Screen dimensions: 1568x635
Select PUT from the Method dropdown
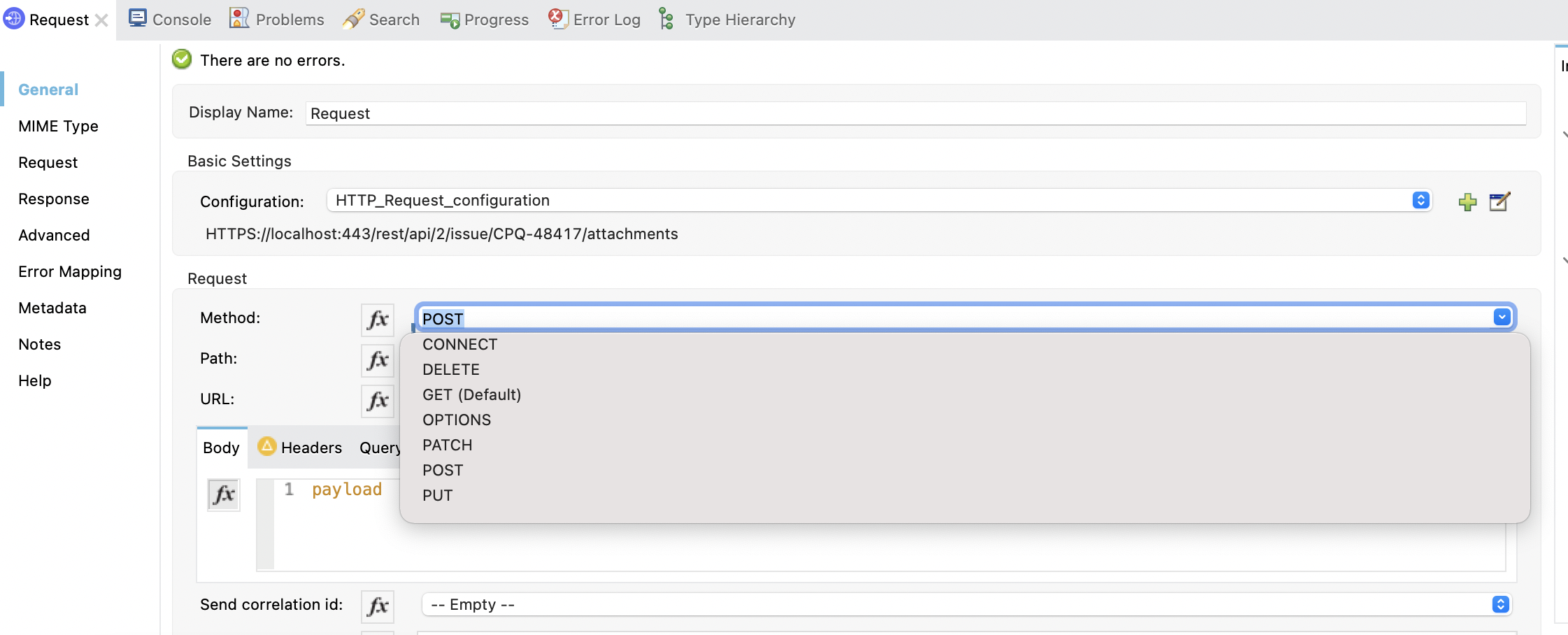437,495
